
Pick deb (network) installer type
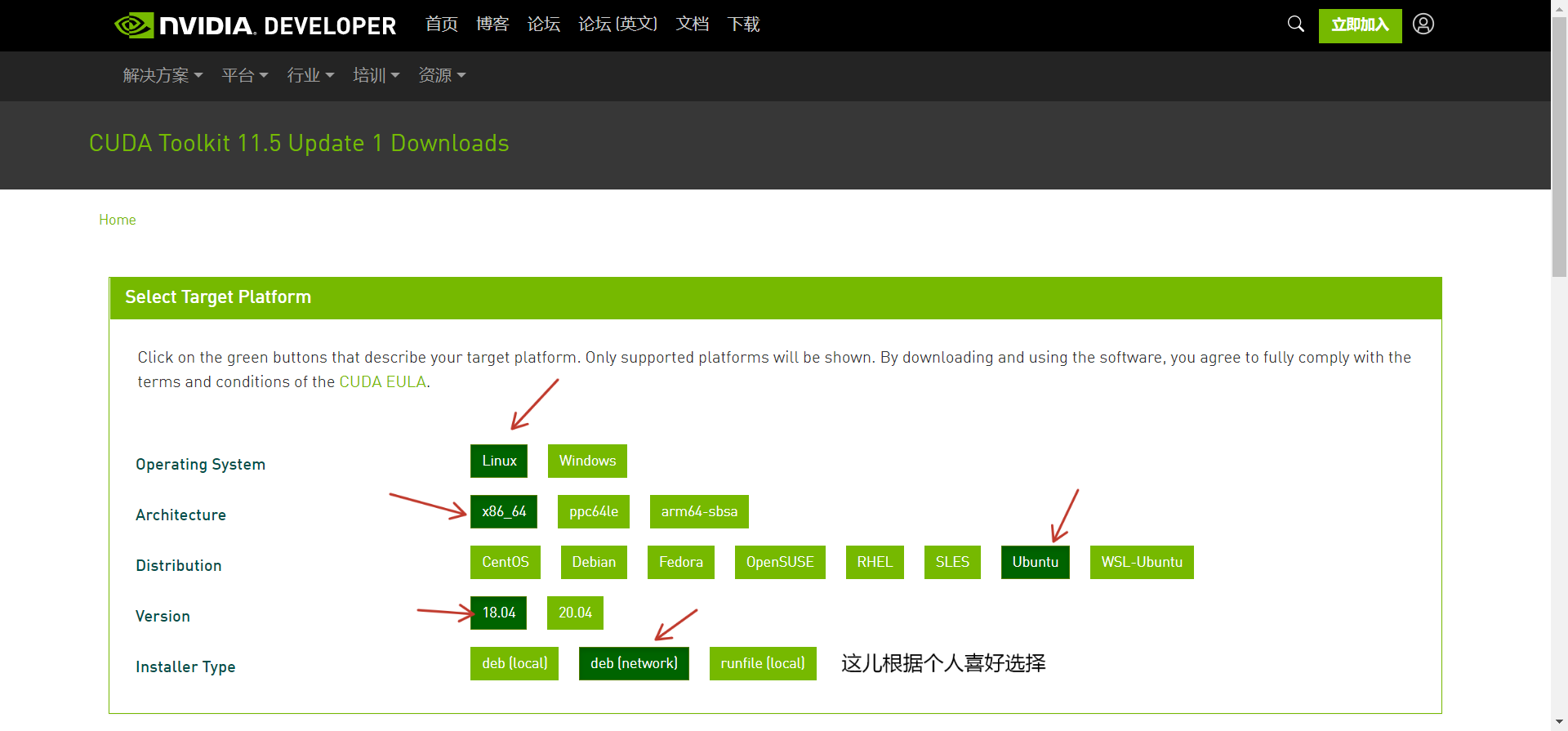[x=634, y=663]
